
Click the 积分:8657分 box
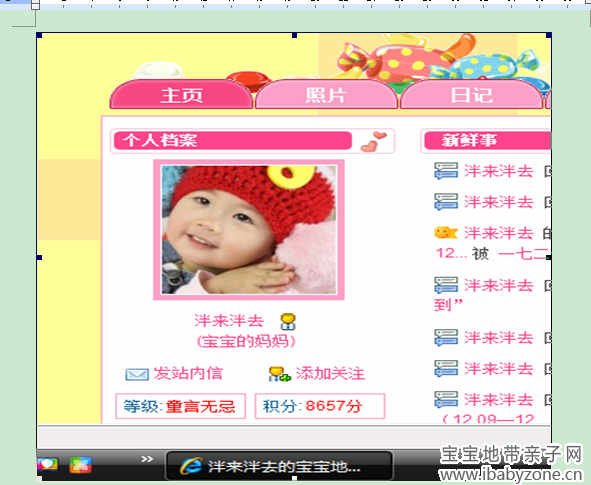[320, 406]
